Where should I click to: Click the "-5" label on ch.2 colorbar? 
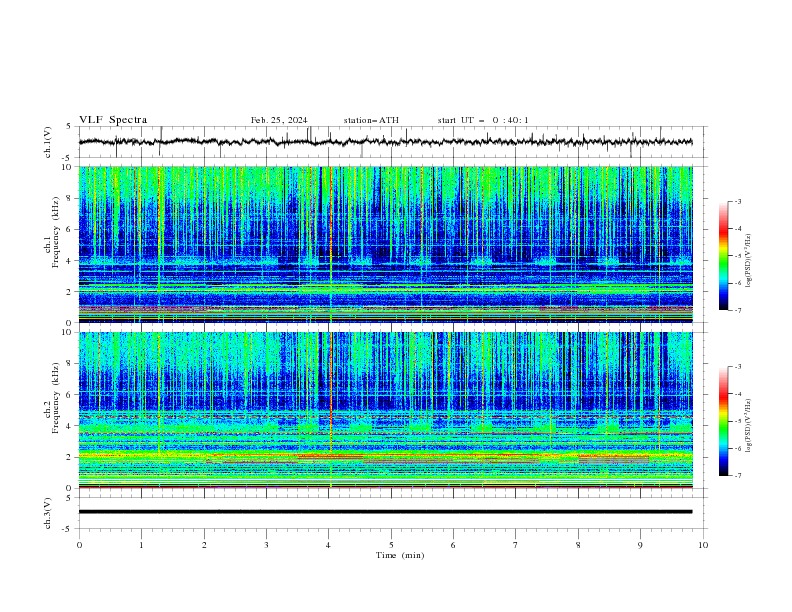click(x=737, y=421)
